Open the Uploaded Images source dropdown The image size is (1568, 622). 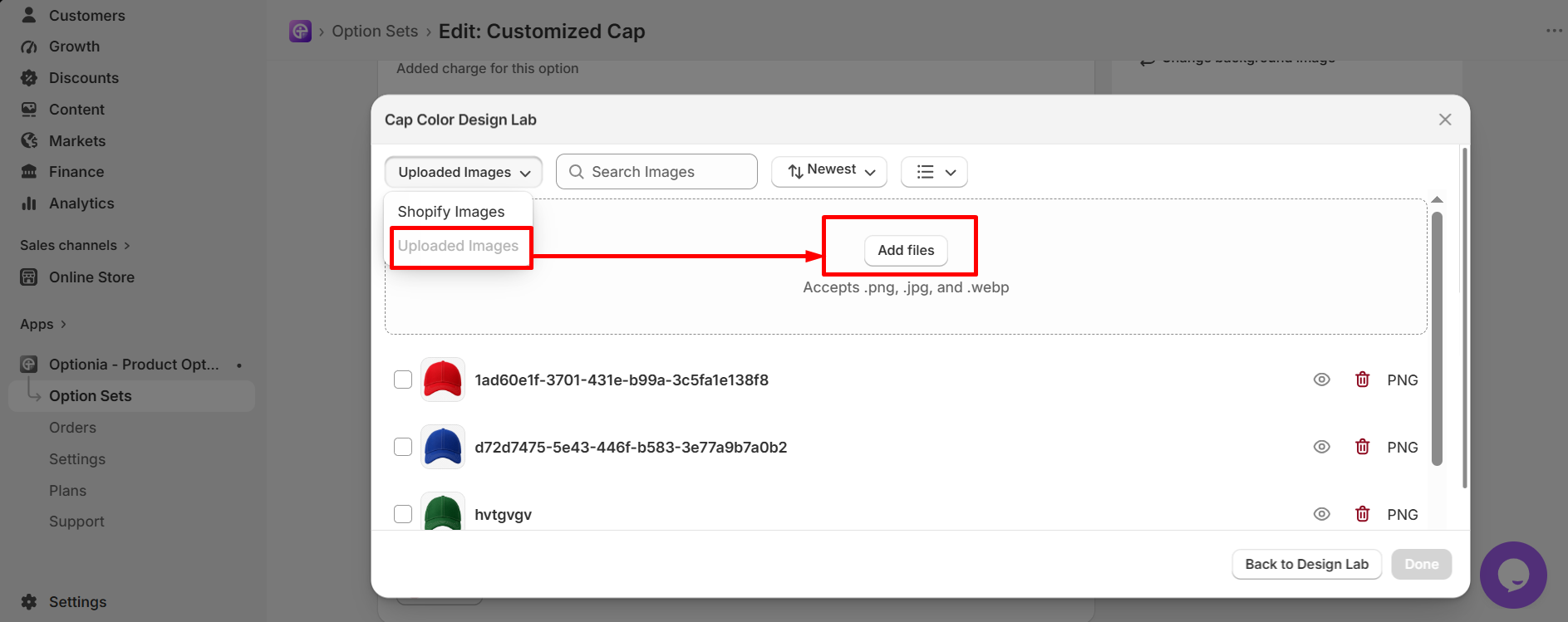click(464, 172)
